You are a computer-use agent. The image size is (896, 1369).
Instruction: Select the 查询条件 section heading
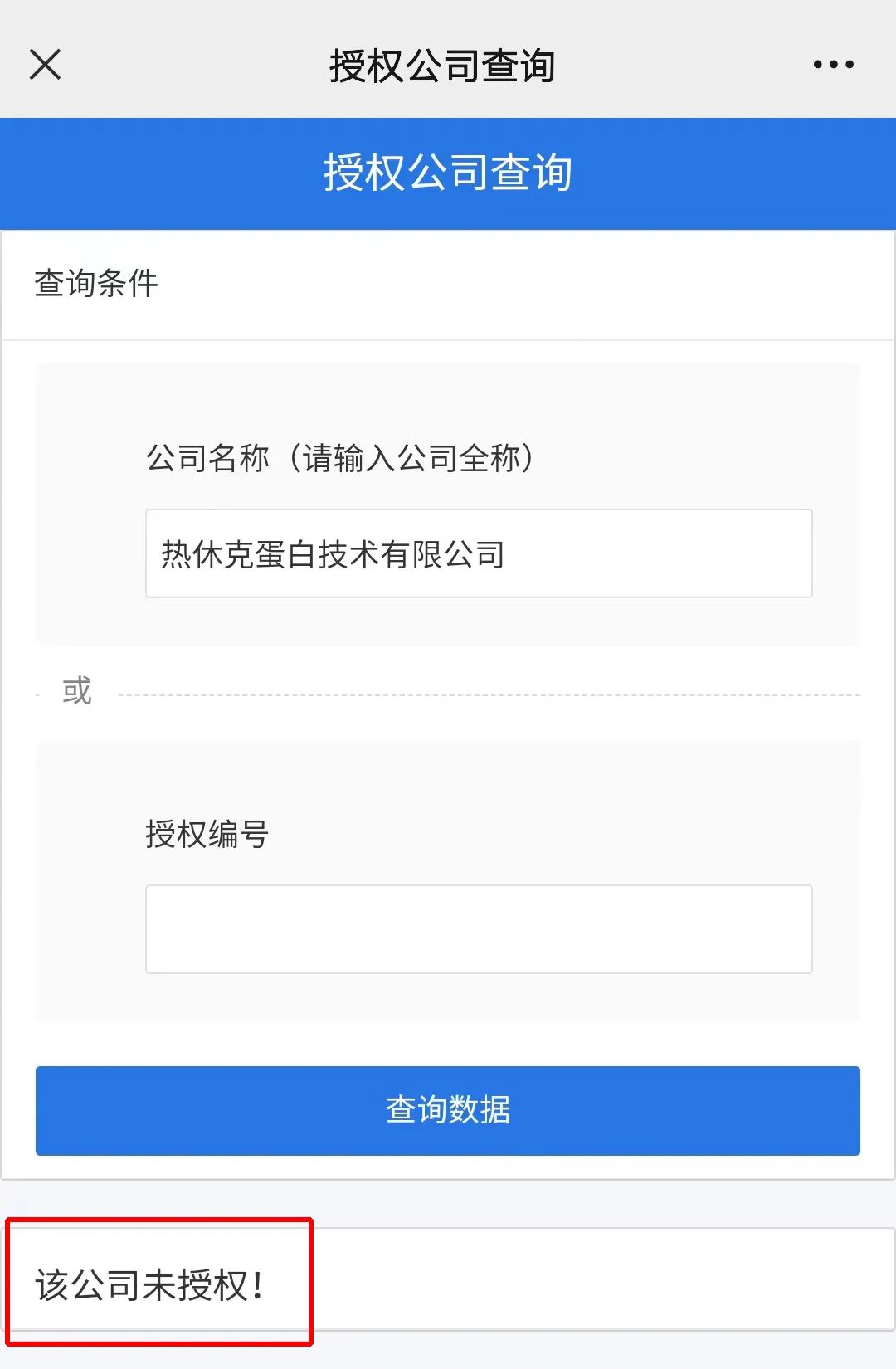point(96,283)
